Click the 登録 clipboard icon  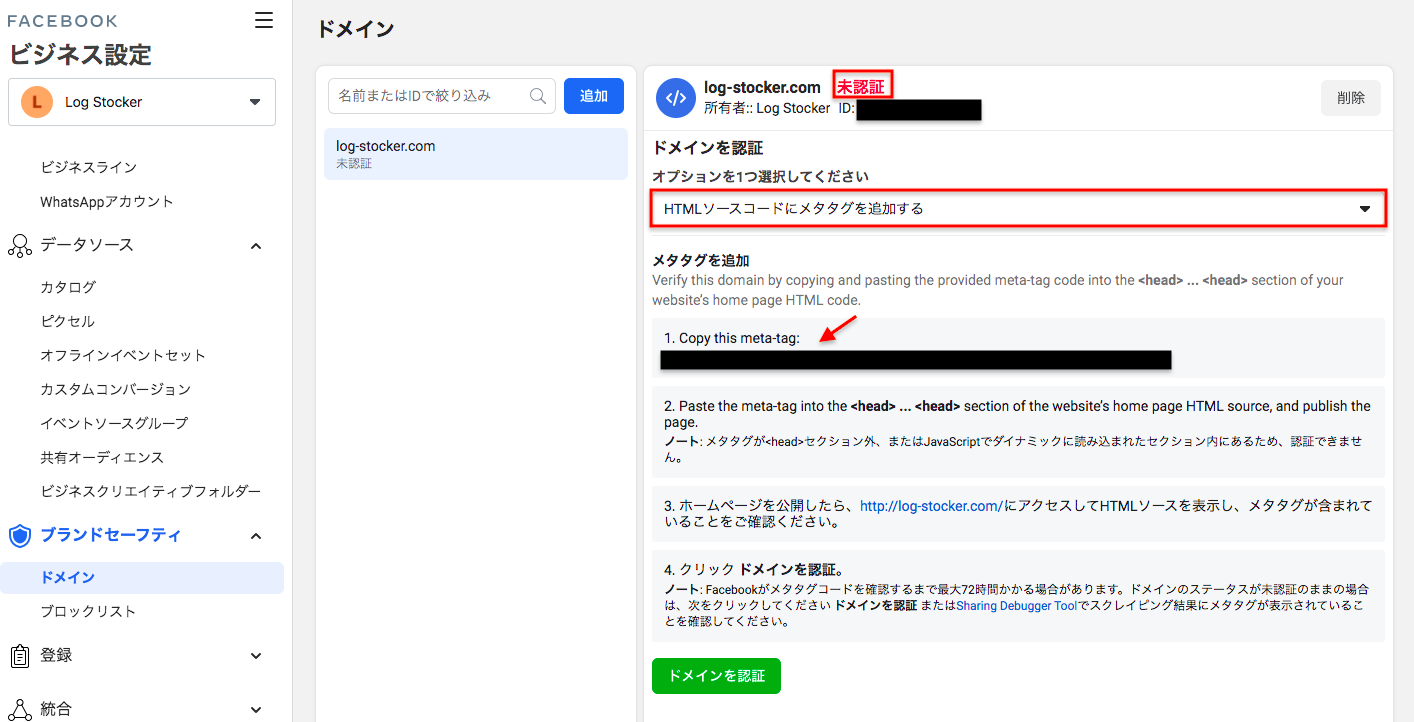click(20, 656)
